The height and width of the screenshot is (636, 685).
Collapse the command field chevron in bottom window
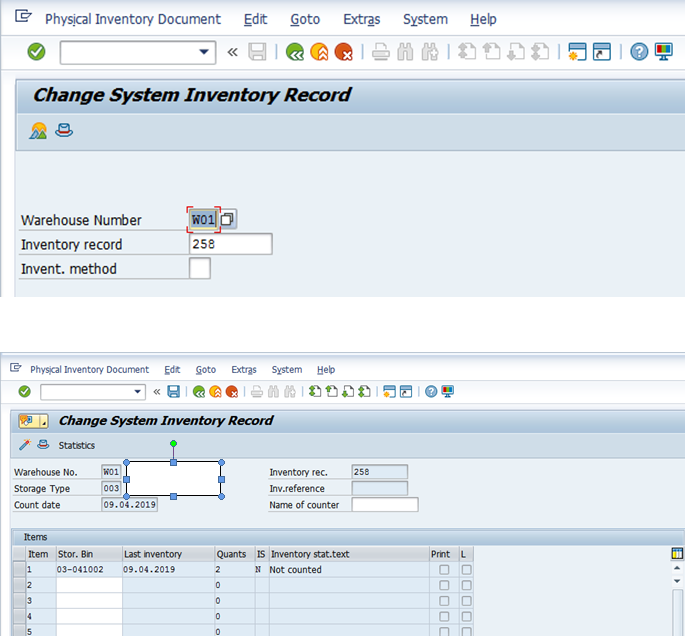[157, 392]
